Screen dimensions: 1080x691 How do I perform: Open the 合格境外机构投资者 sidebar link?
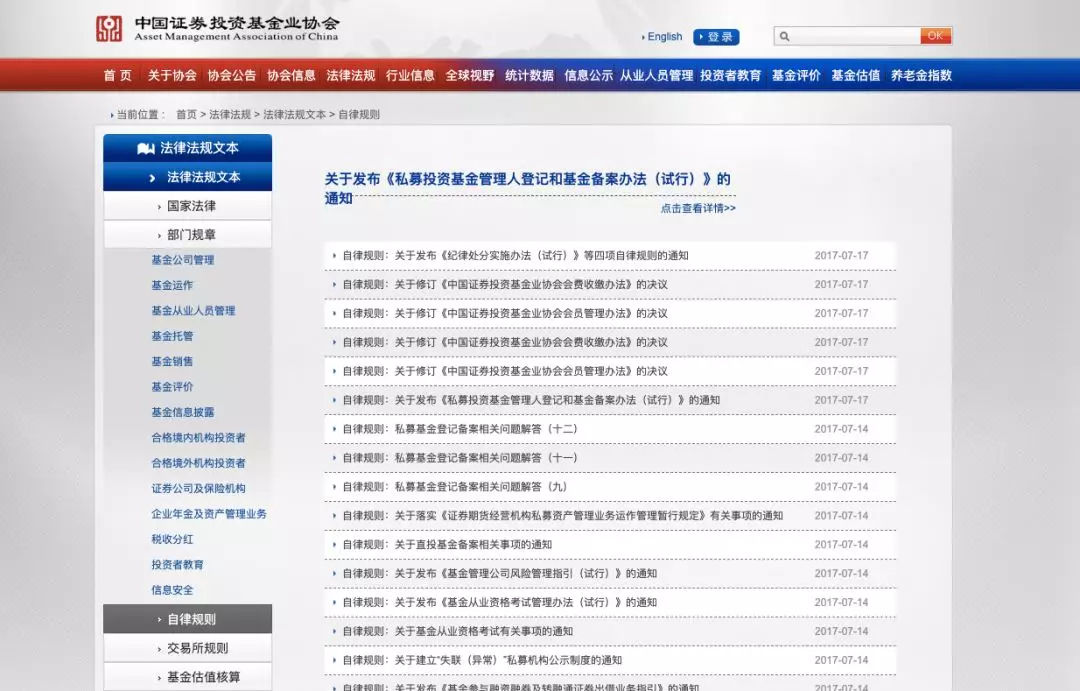pos(198,464)
